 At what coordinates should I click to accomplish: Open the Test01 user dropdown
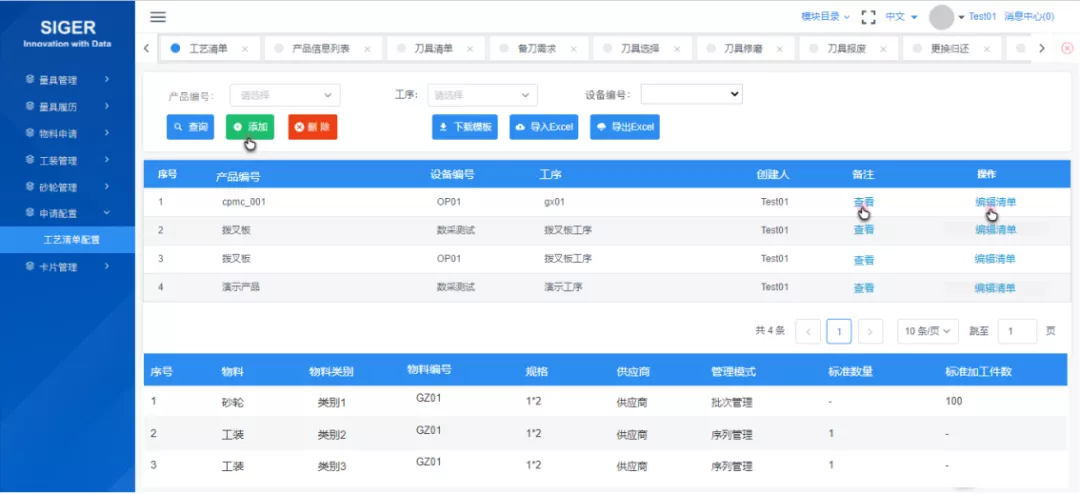pyautogui.click(x=977, y=17)
